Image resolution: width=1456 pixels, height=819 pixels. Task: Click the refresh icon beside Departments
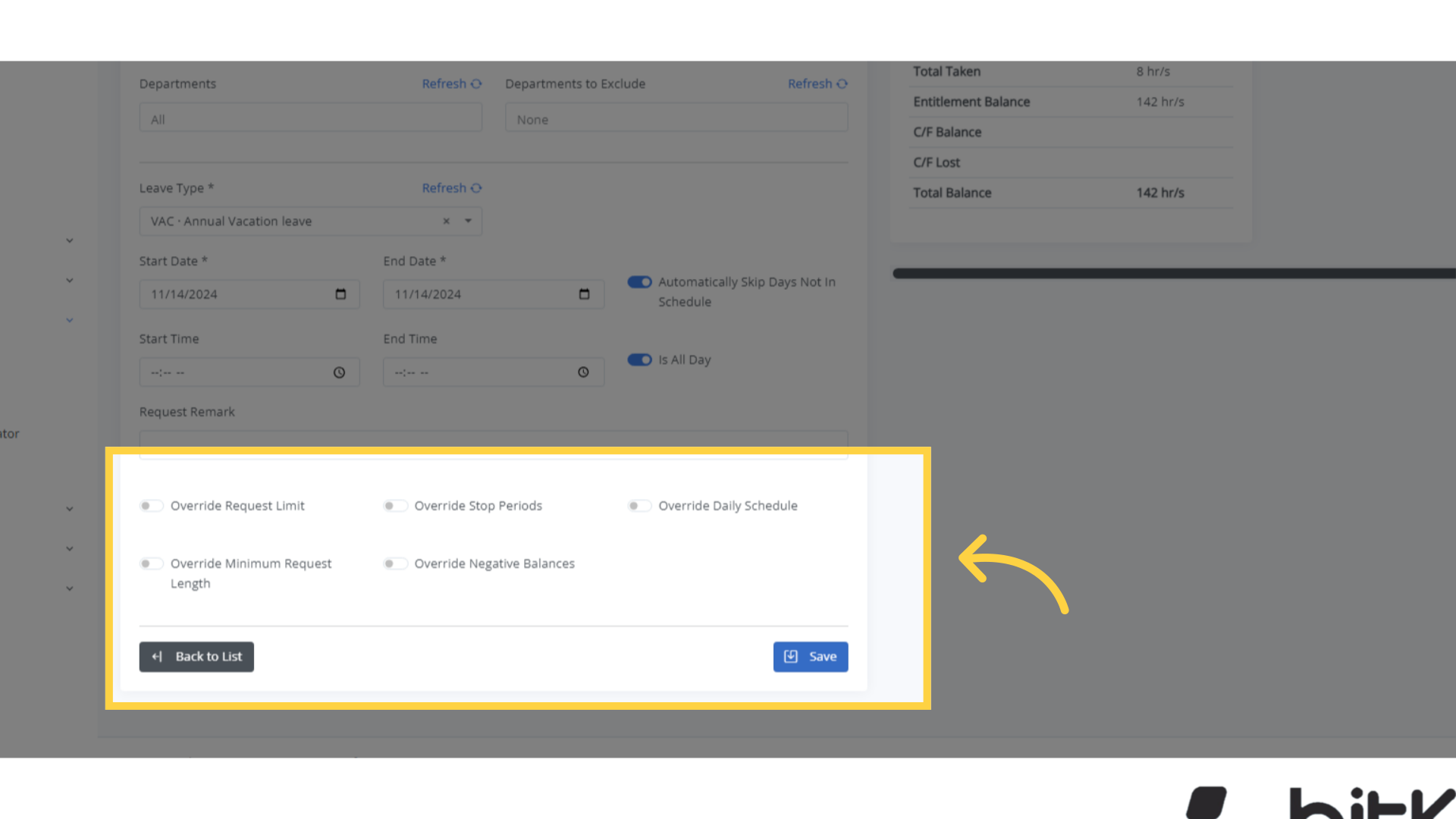[476, 83]
